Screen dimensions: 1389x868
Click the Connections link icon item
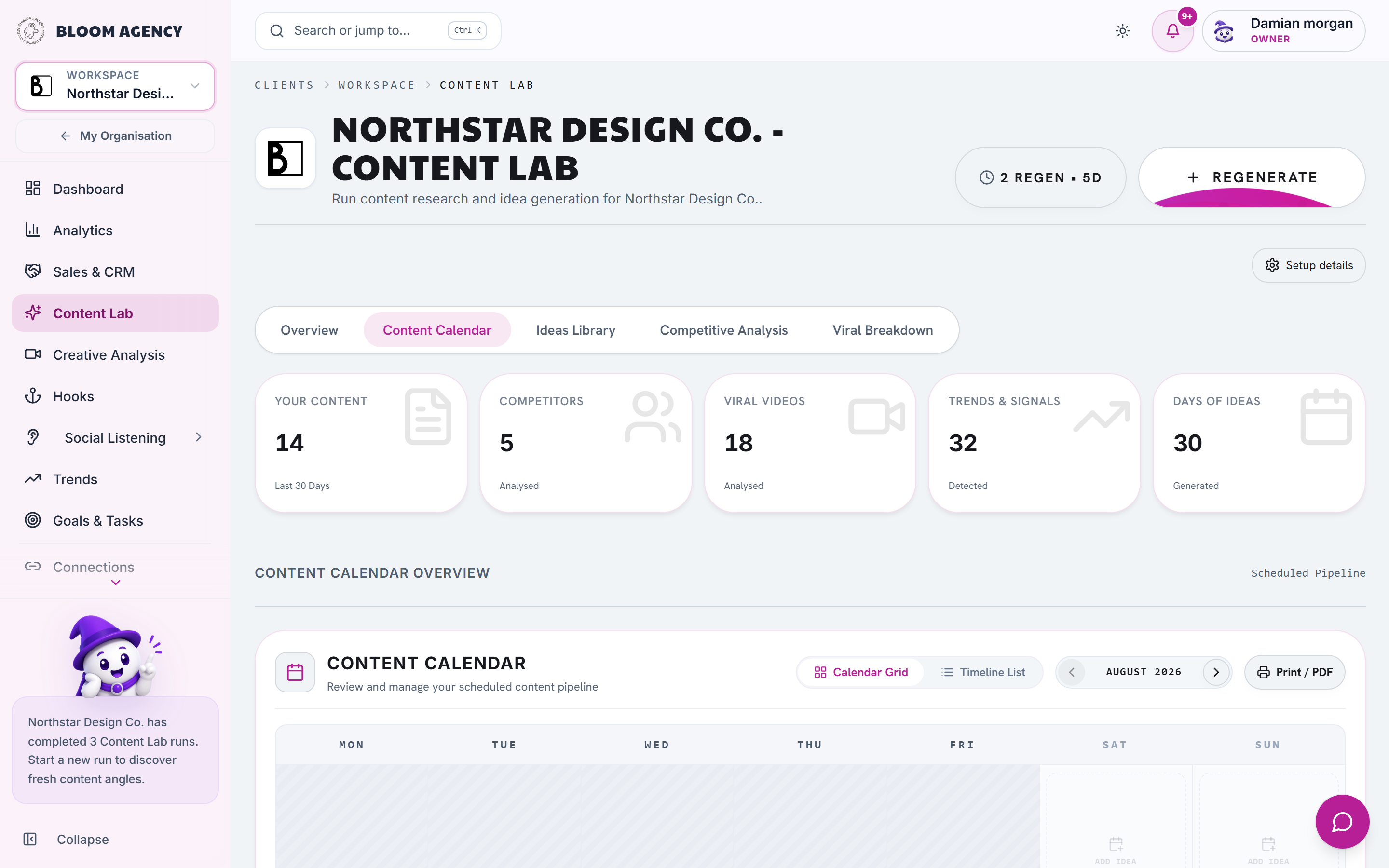(x=115, y=567)
